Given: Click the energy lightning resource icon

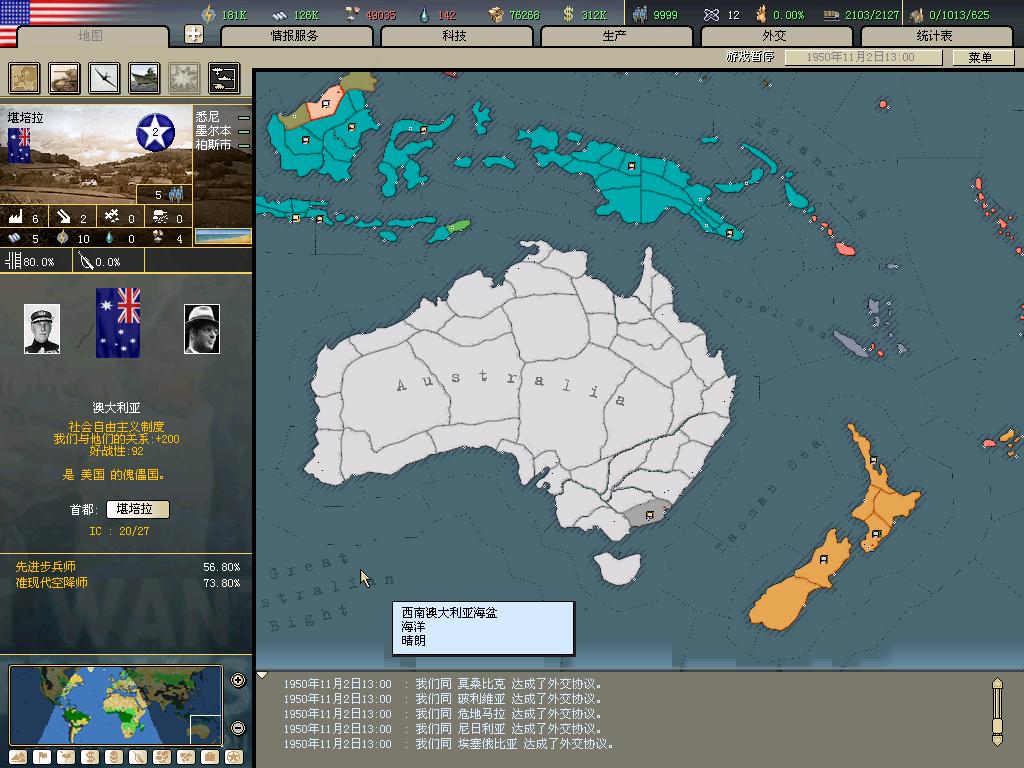Looking at the screenshot, I should (208, 14).
